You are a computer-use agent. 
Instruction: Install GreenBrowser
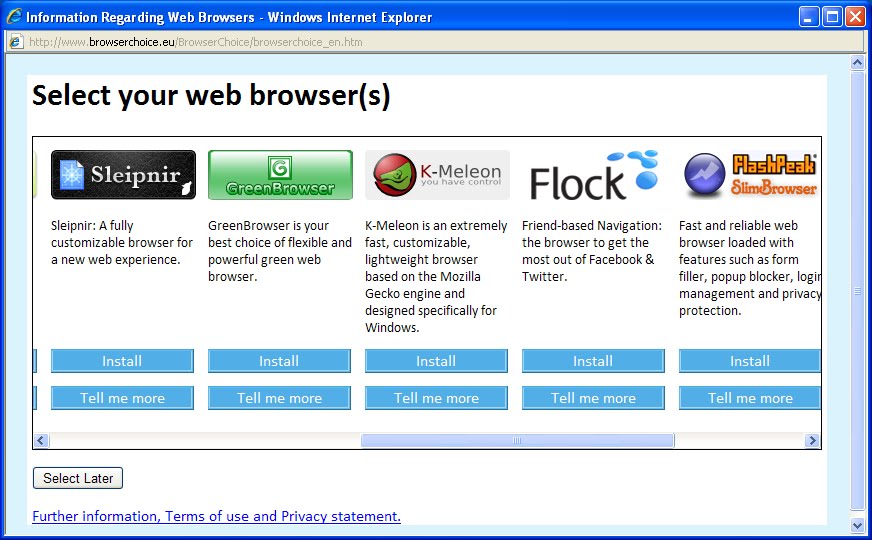click(279, 361)
